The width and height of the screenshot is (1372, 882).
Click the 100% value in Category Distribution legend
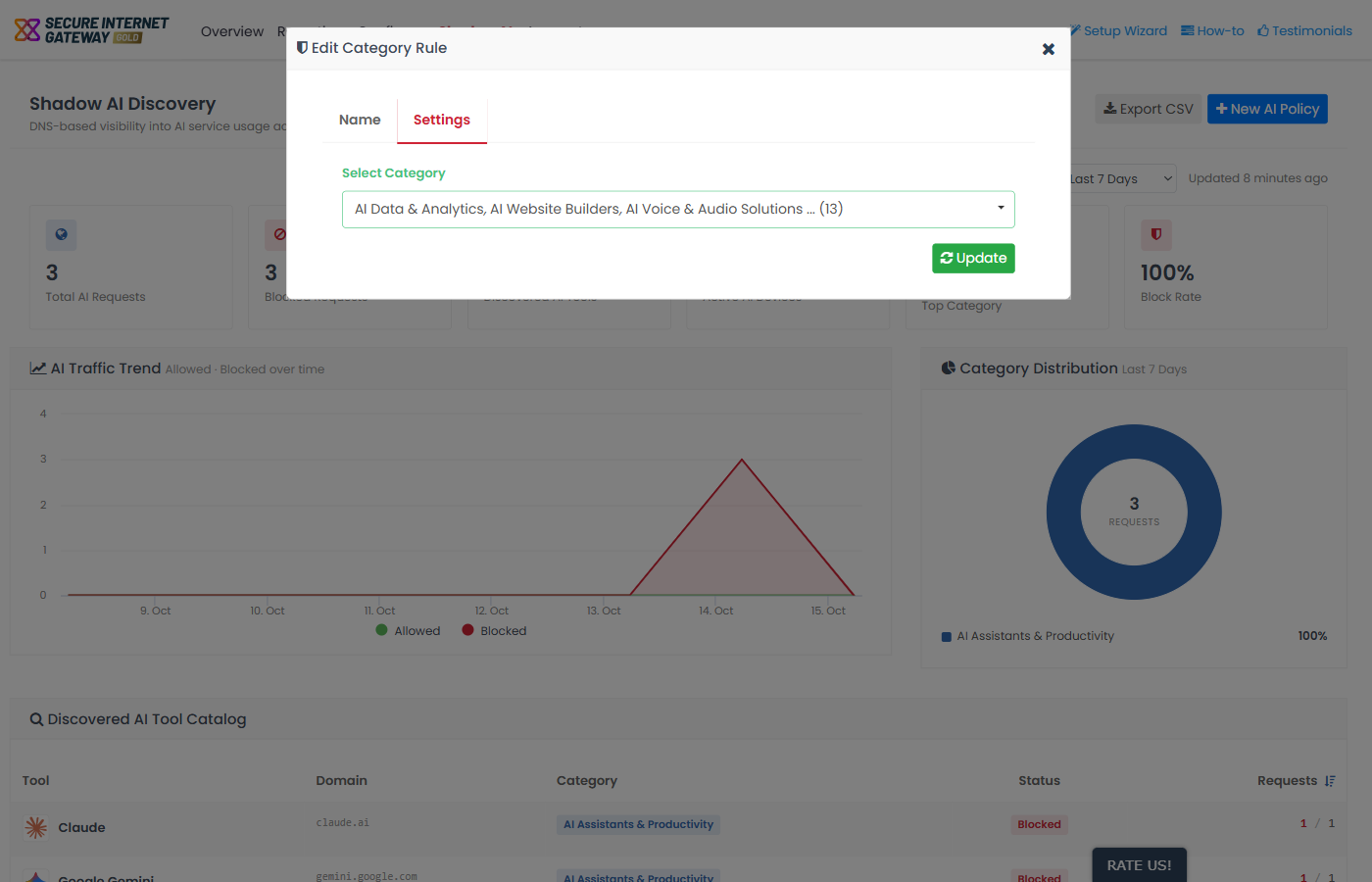1312,636
